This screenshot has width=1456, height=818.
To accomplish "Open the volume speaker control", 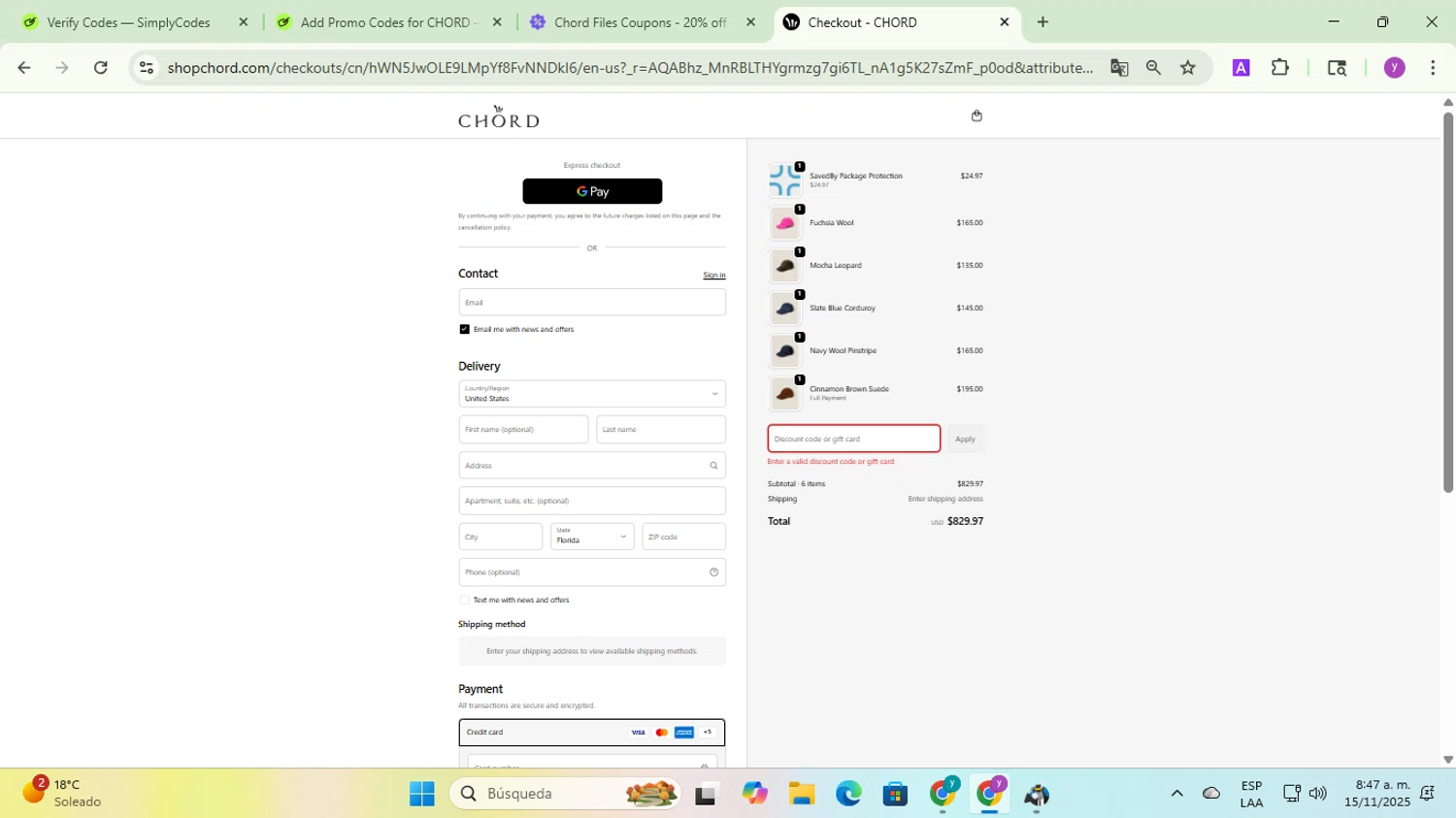I will pyautogui.click(x=1317, y=794).
